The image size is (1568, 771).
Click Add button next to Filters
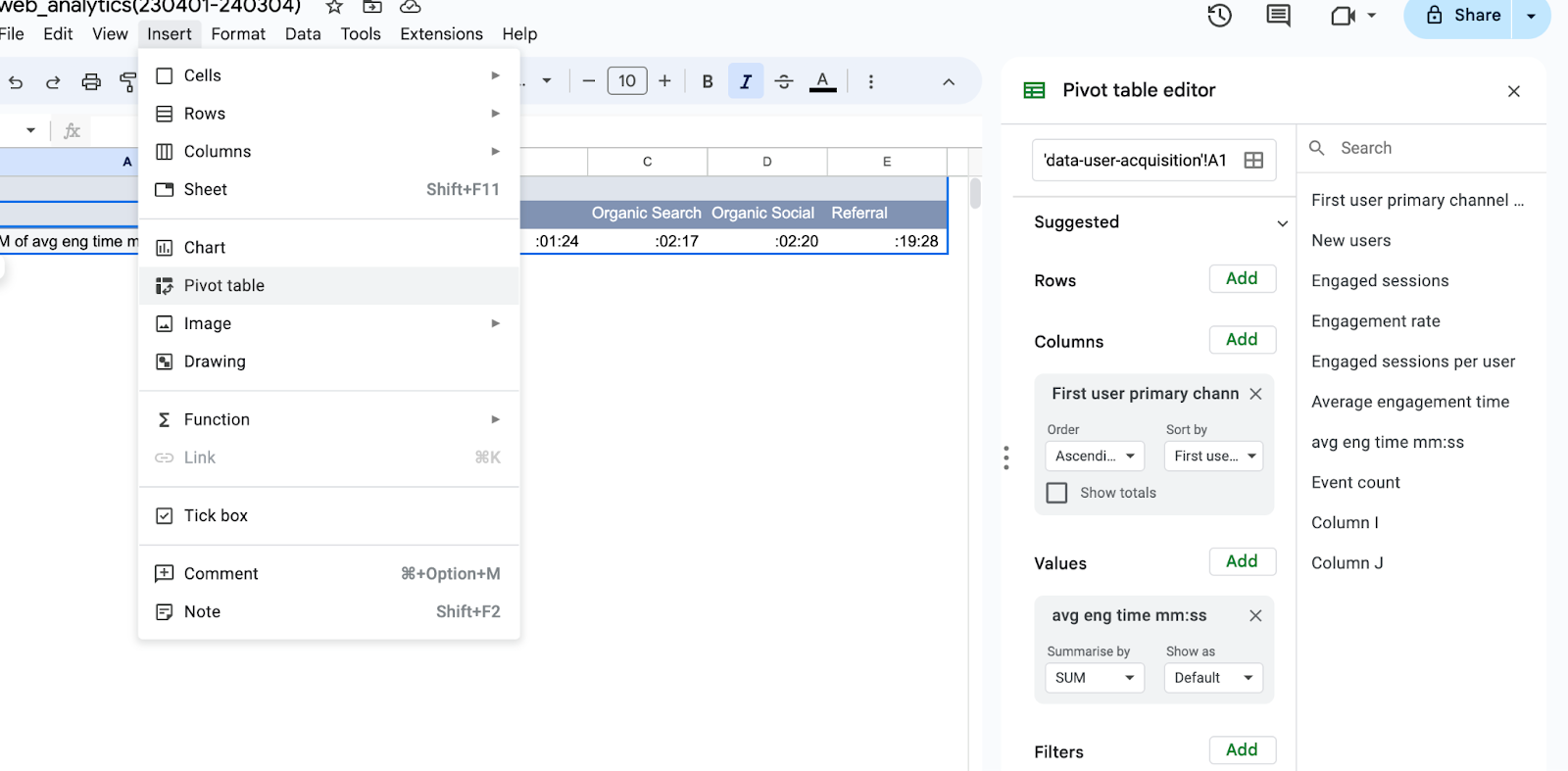click(1242, 750)
